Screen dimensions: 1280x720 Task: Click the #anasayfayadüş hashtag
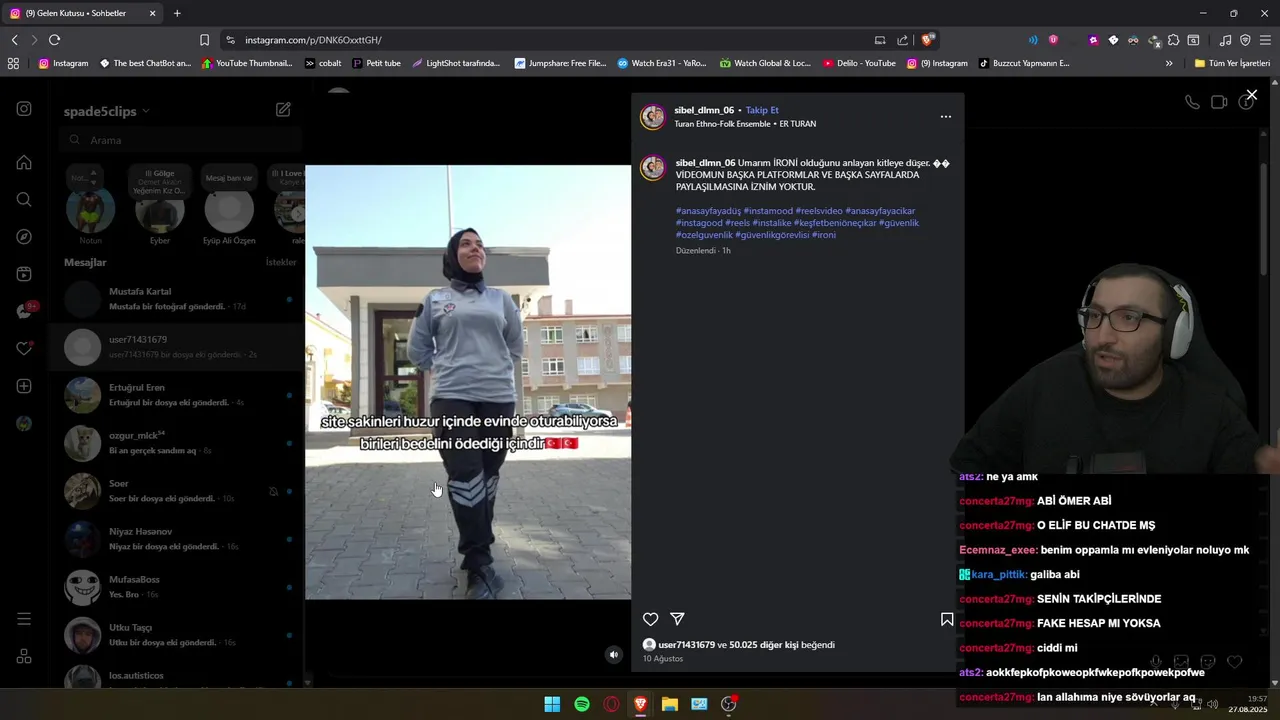tap(708, 211)
